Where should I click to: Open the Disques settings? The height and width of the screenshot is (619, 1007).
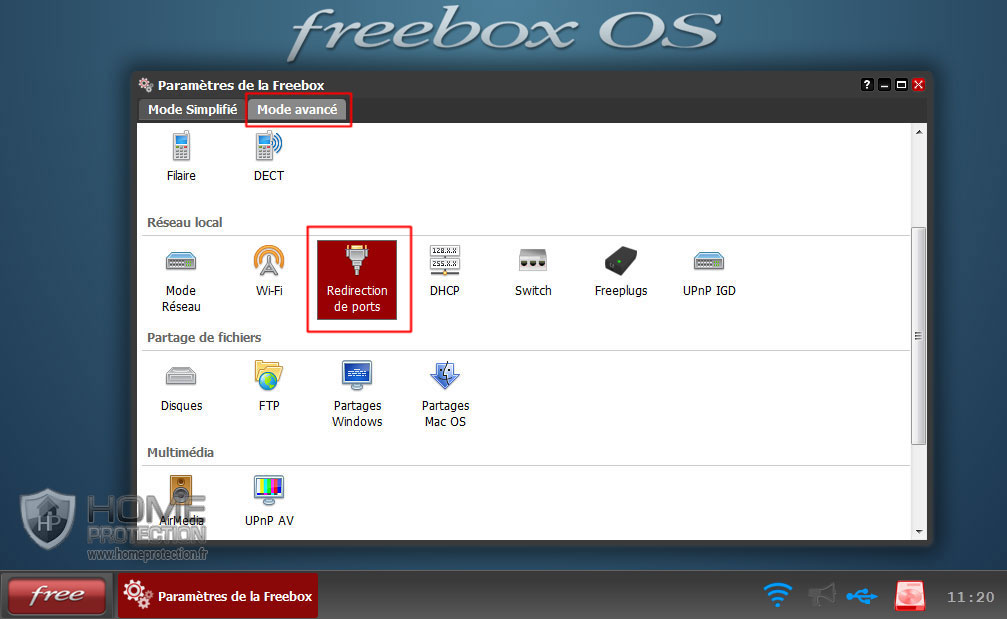[x=181, y=387]
